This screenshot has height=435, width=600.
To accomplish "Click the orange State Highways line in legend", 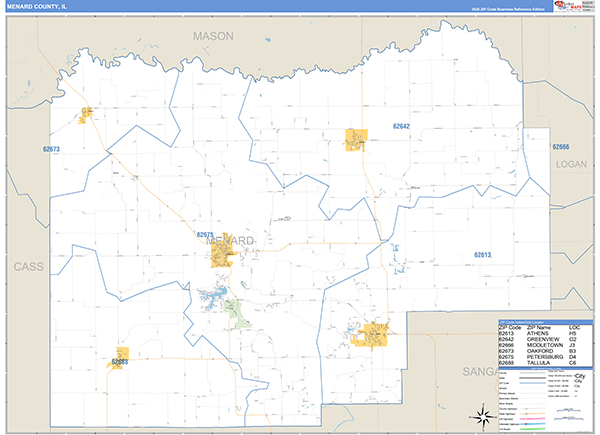I will pyautogui.click(x=532, y=414).
